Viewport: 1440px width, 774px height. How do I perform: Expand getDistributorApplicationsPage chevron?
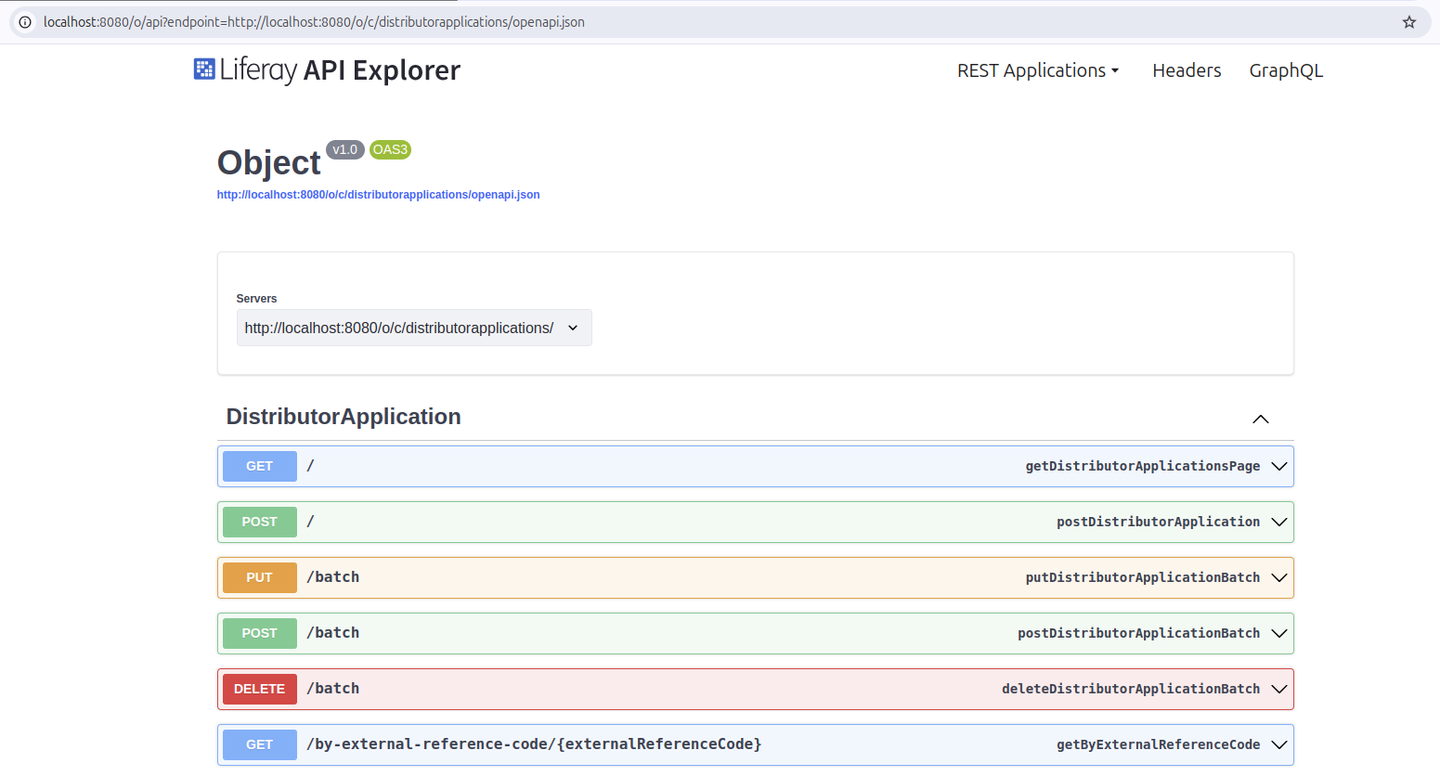(x=1278, y=466)
